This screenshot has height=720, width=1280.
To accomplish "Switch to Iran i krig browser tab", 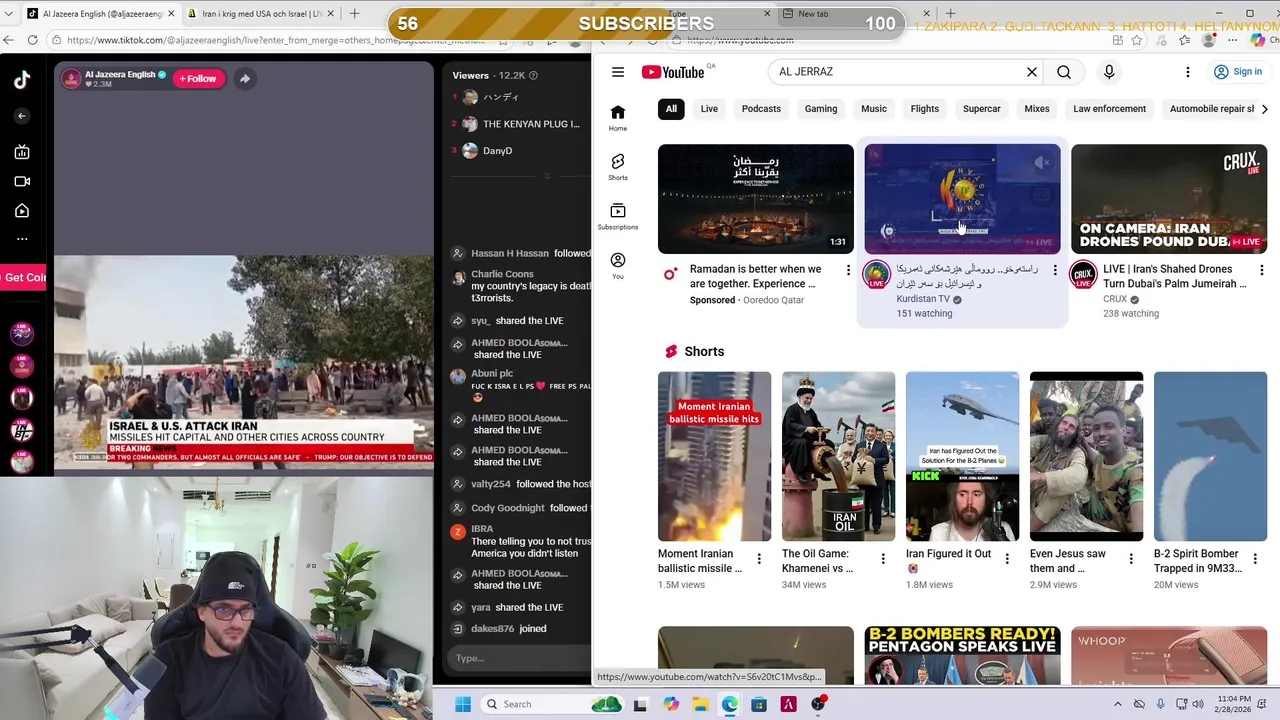I will [262, 14].
